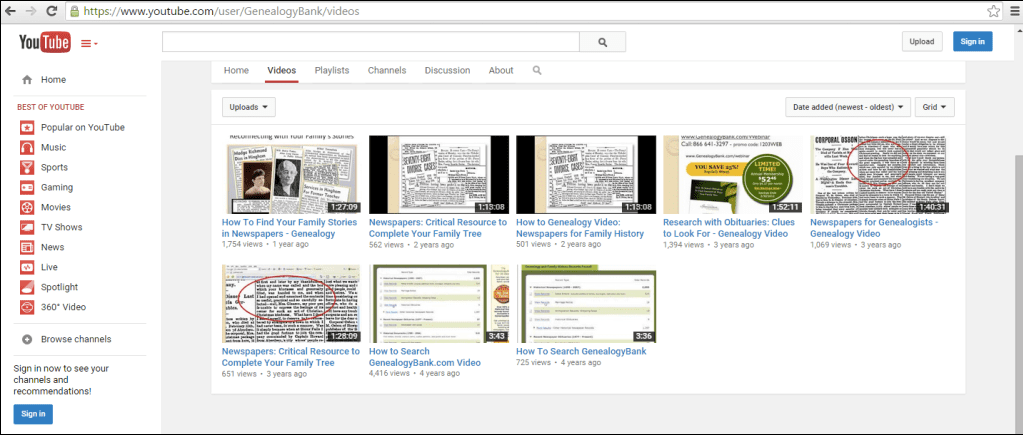Click the Home house icon in sidebar
1023x435 pixels.
point(27,80)
